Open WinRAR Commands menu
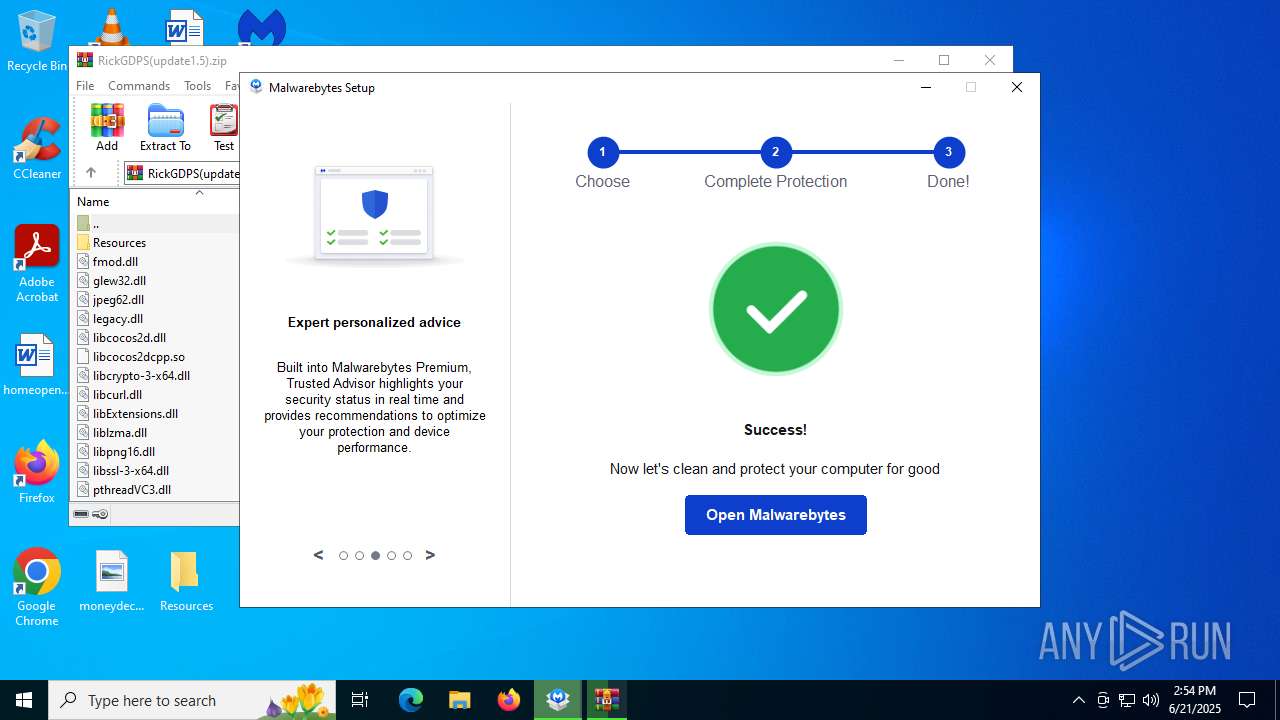This screenshot has height=720, width=1280. point(139,86)
